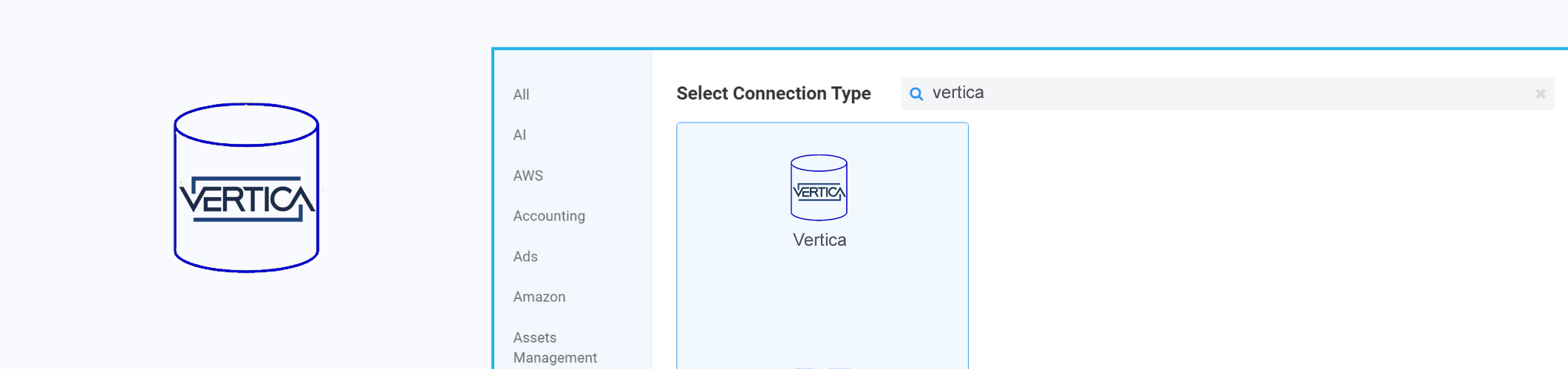Clear the search text with the X icon
Image resolution: width=1568 pixels, height=369 pixels.
click(x=1541, y=94)
